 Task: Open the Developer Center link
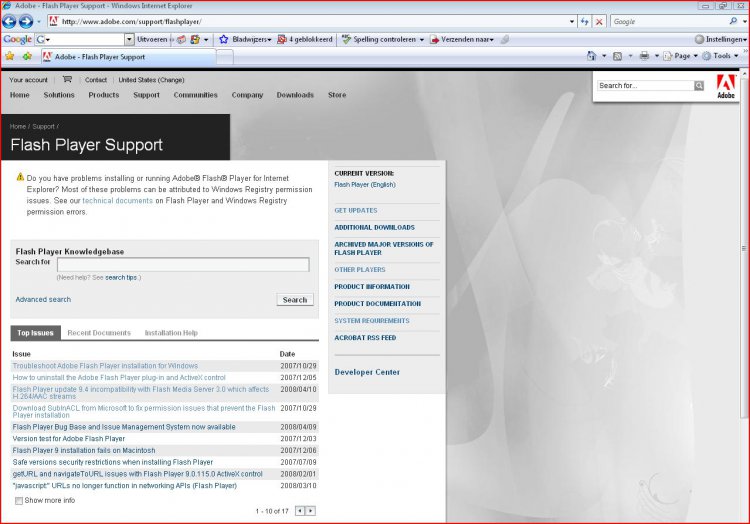(367, 372)
